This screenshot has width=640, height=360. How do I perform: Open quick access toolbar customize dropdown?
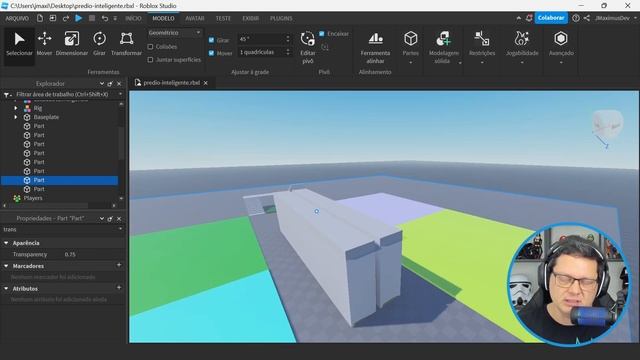115,18
